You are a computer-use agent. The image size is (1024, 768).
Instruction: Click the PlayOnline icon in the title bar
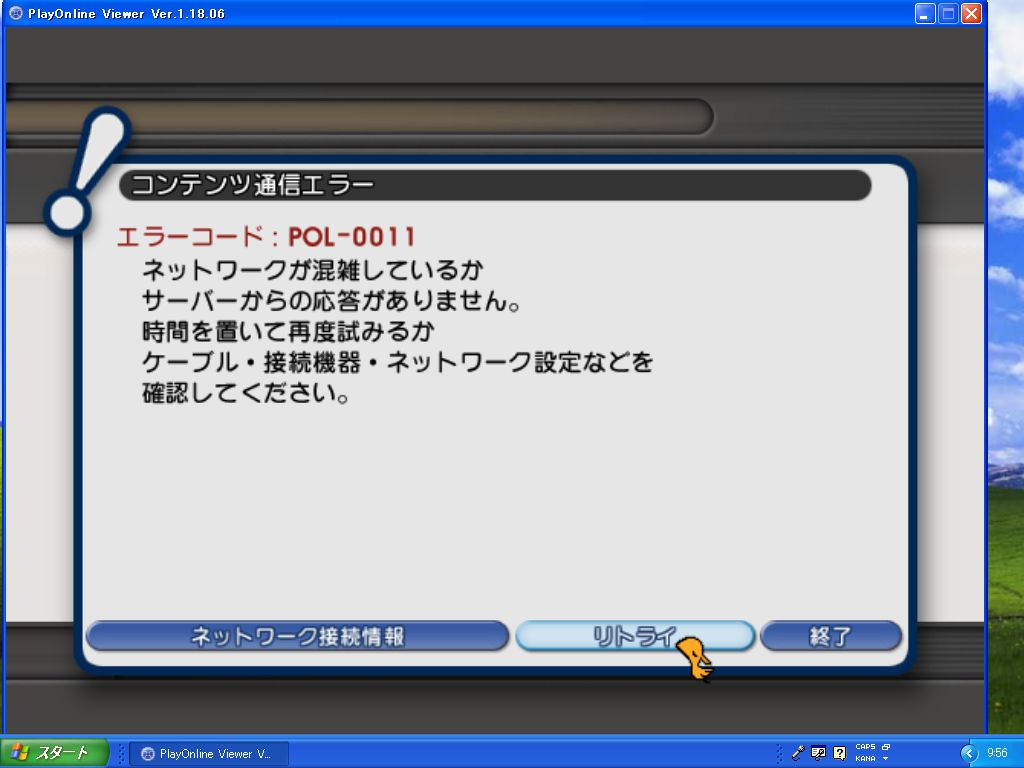[16, 13]
